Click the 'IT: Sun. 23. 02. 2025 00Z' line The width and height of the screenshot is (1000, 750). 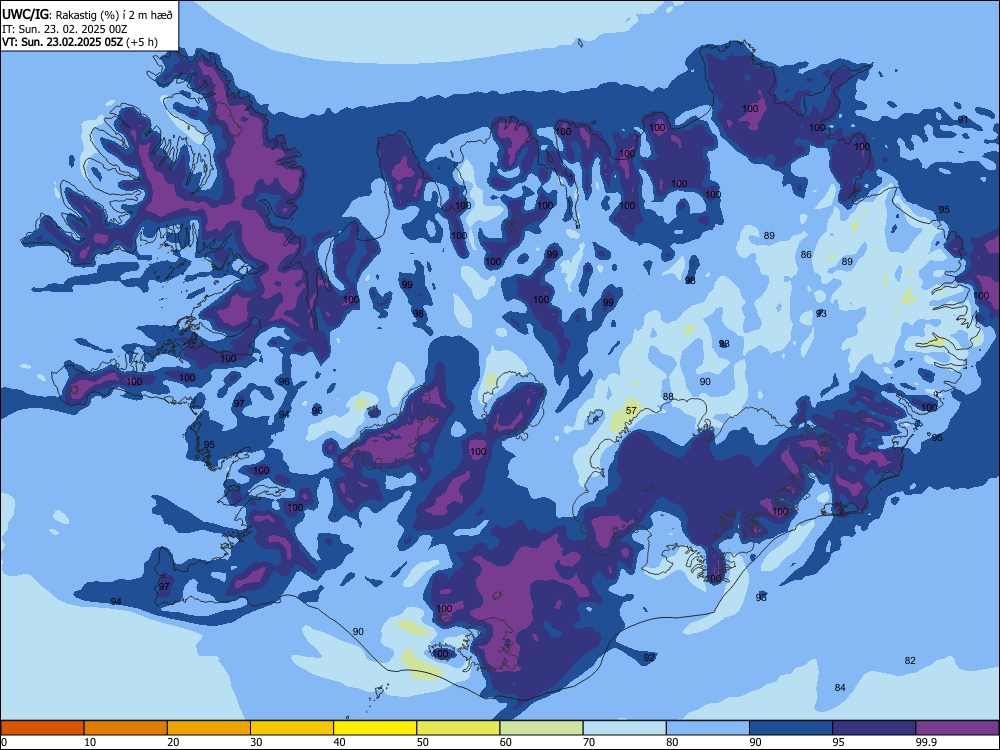click(x=64, y=29)
